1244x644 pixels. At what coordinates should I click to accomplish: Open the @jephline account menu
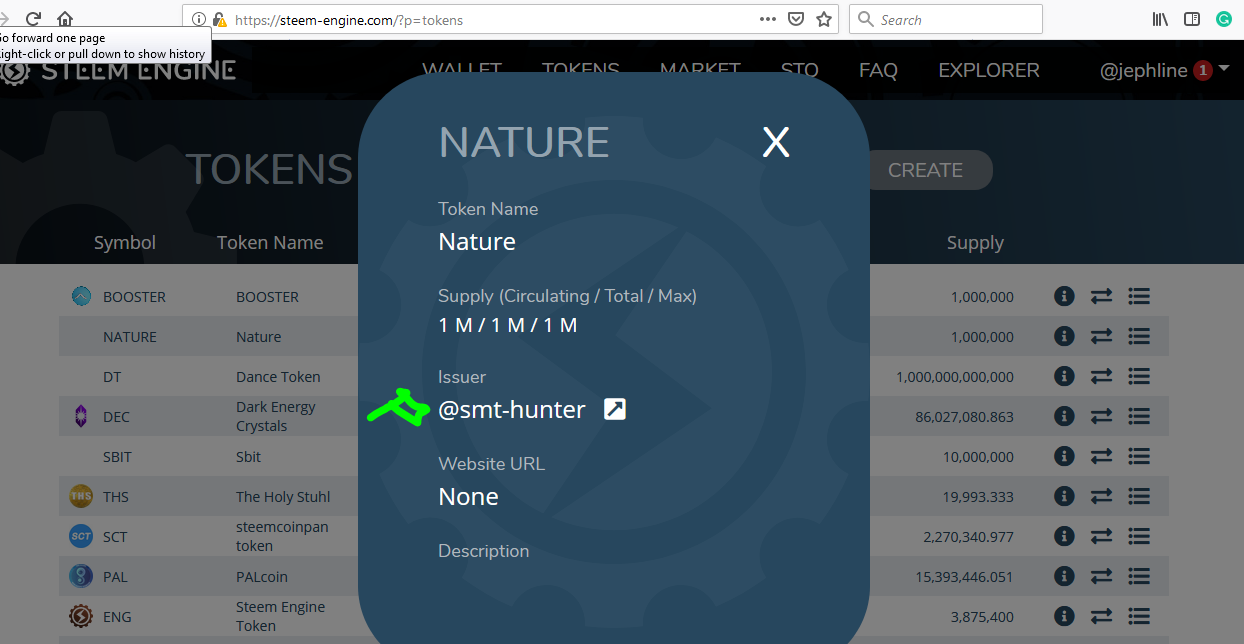pos(1144,71)
